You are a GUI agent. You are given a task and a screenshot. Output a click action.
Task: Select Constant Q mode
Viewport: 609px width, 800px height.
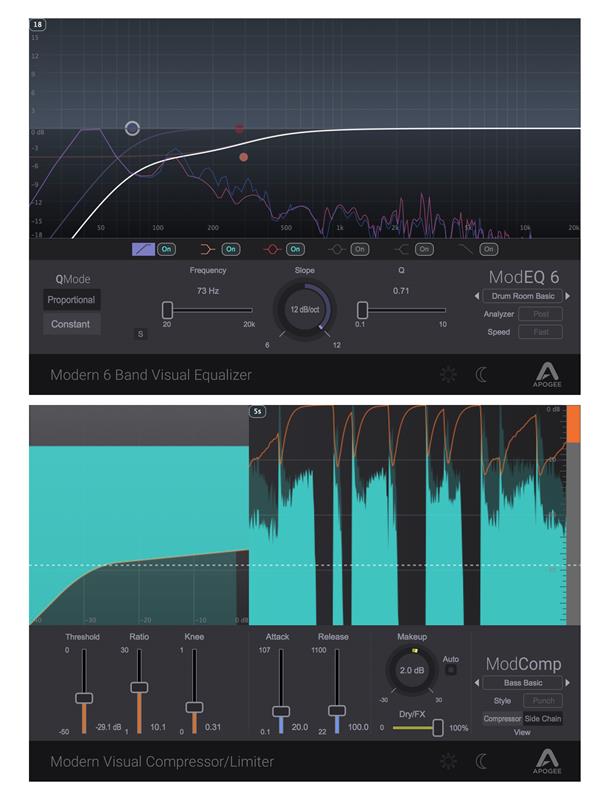tap(71, 324)
